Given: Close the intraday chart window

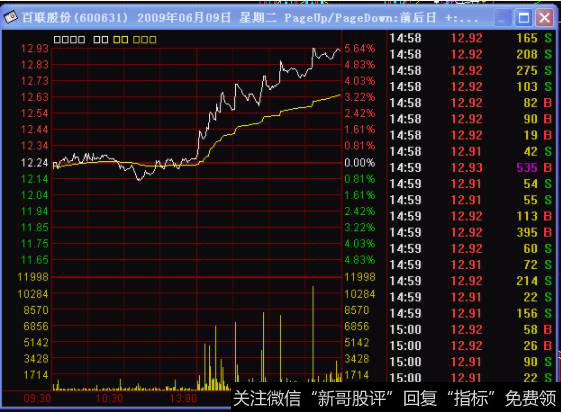Looking at the screenshot, I should click(x=545, y=18).
